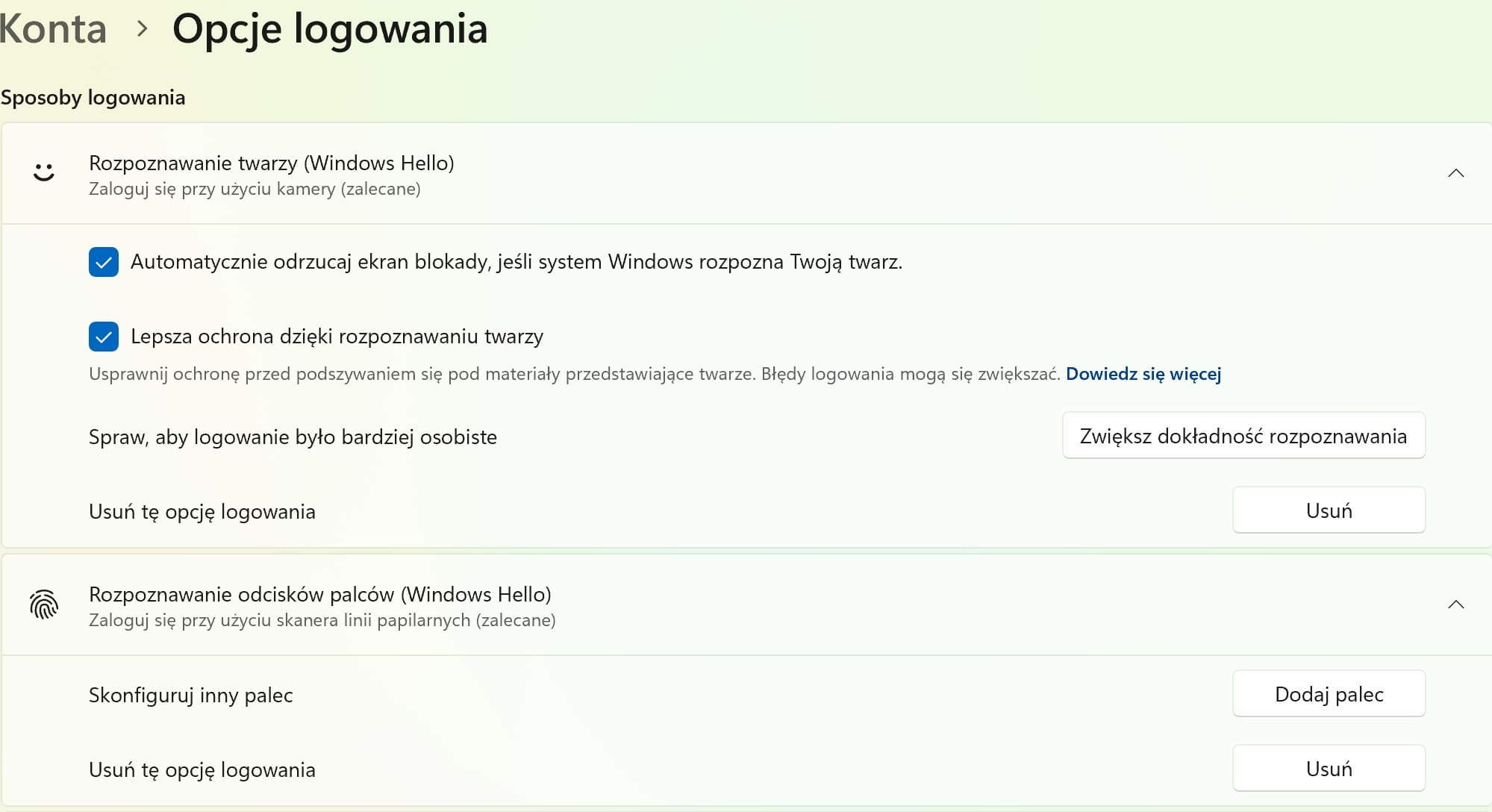The height and width of the screenshot is (812, 1492).
Task: Click 'Spraw, aby logowanie było bardziej osobiste' text
Action: [x=293, y=437]
